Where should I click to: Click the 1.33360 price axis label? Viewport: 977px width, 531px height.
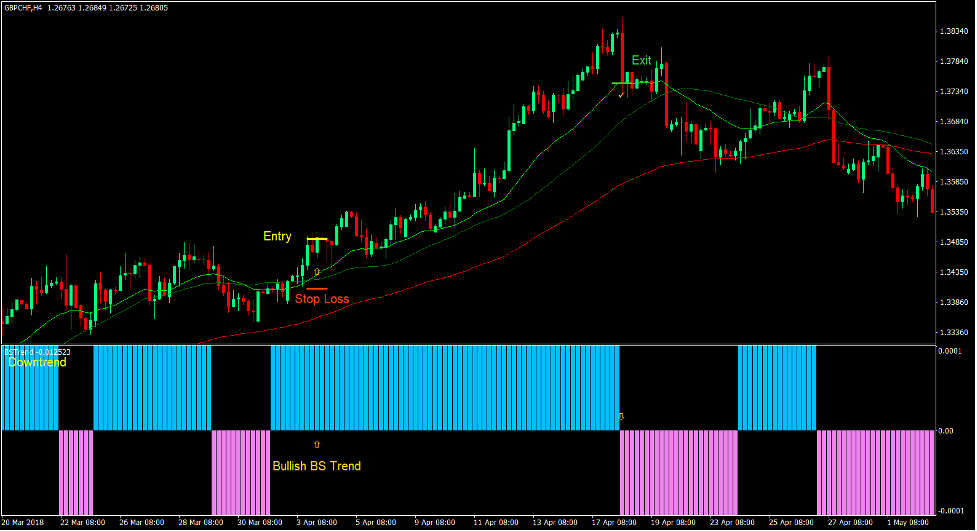point(953,332)
